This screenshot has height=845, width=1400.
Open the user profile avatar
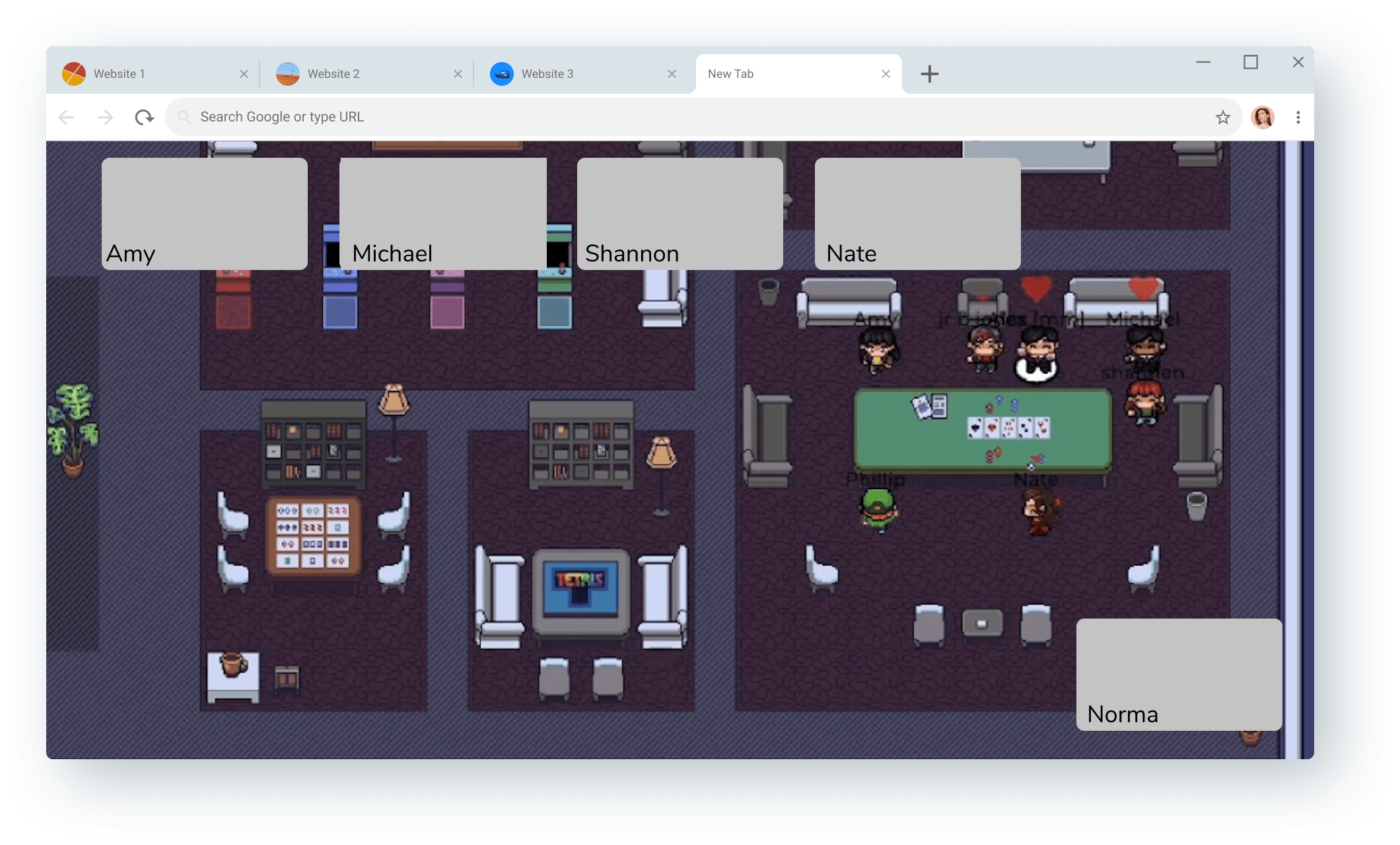pos(1262,118)
